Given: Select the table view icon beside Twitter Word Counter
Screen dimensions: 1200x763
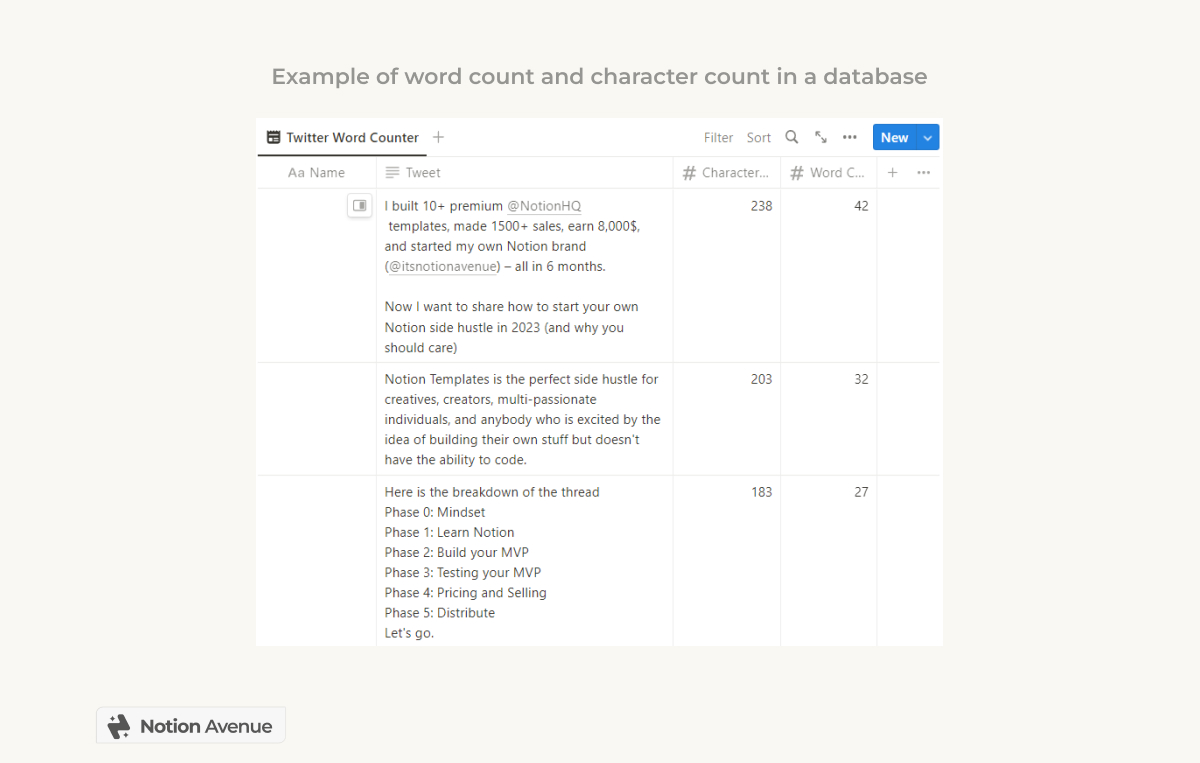Looking at the screenshot, I should tap(272, 137).
